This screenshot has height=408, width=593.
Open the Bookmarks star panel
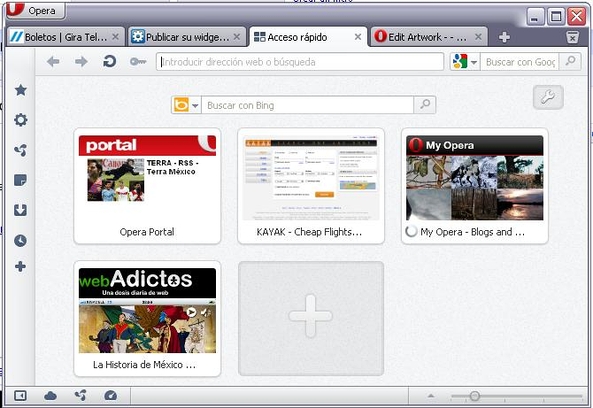(20, 90)
